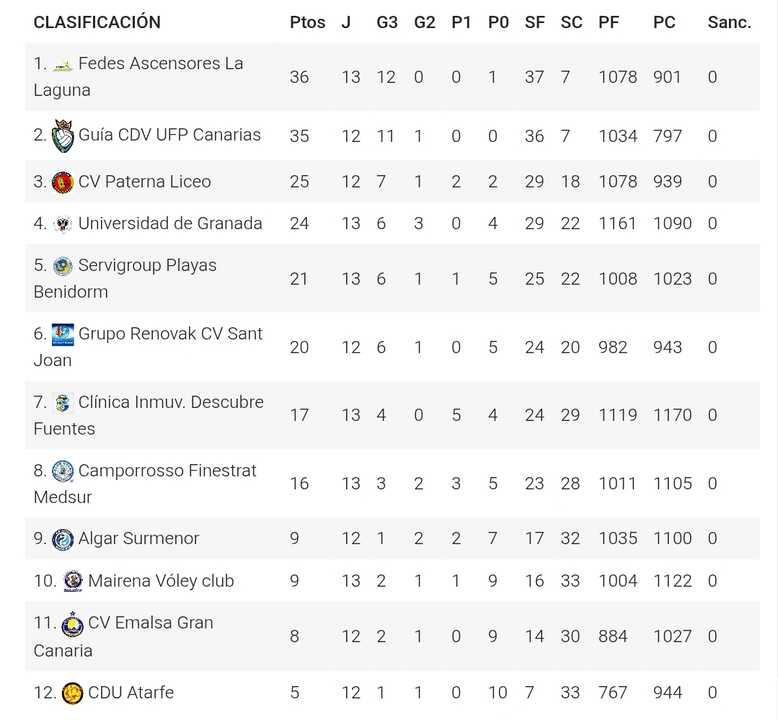The width and height of the screenshot is (778, 720).
Task: Click the CLASIFICACIÓN table header
Action: 97,22
